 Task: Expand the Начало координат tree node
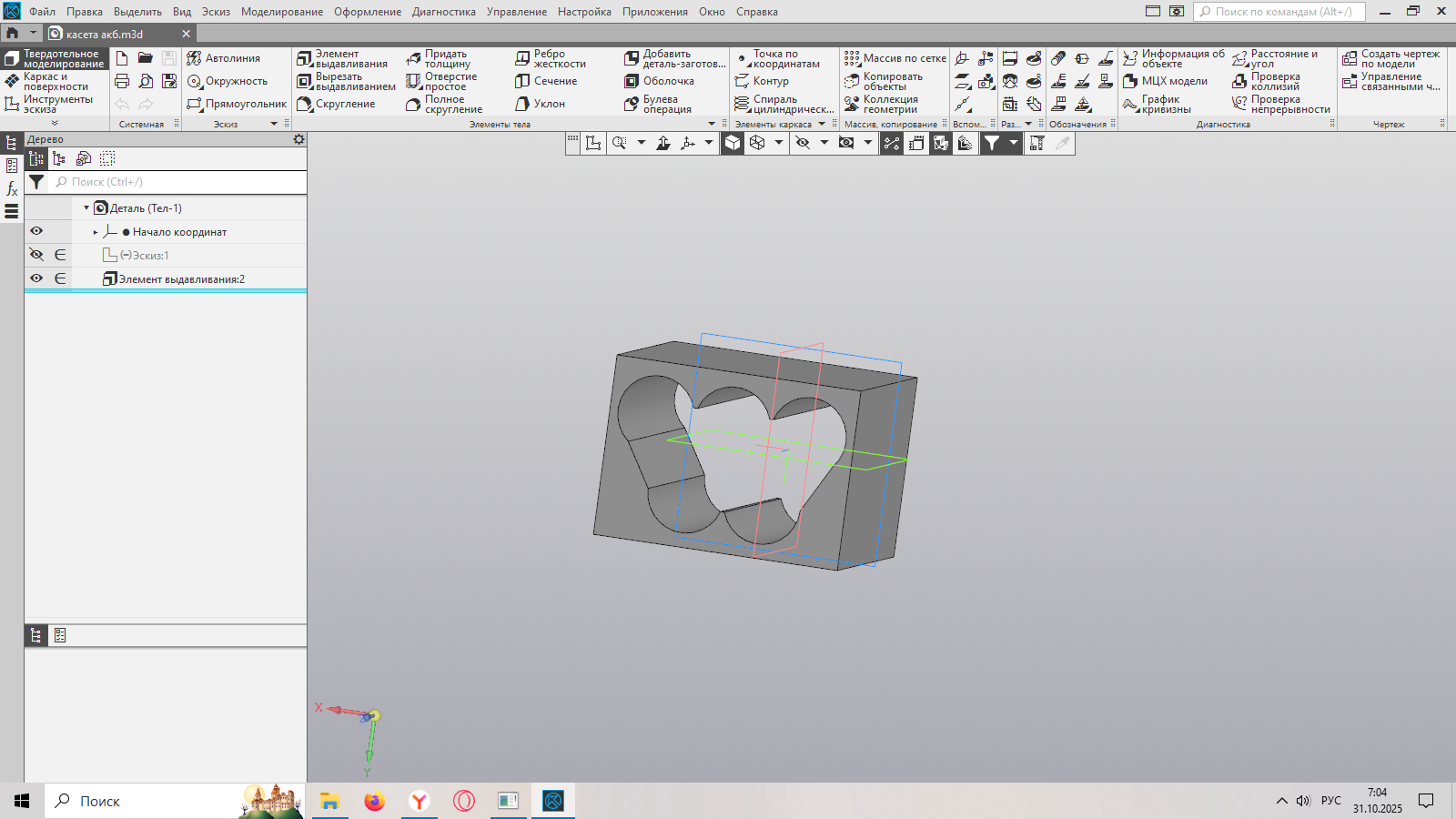coord(96,233)
